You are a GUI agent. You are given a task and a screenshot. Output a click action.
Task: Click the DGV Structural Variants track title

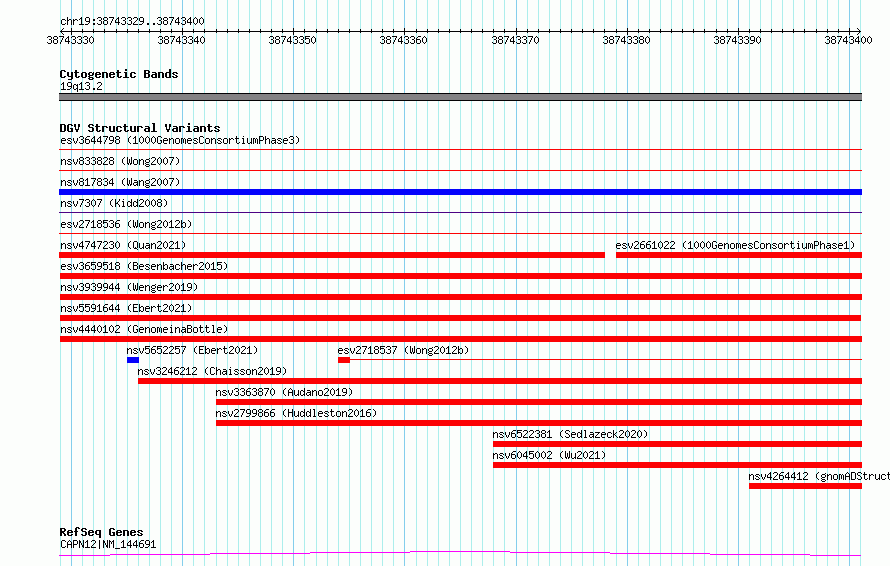point(140,128)
